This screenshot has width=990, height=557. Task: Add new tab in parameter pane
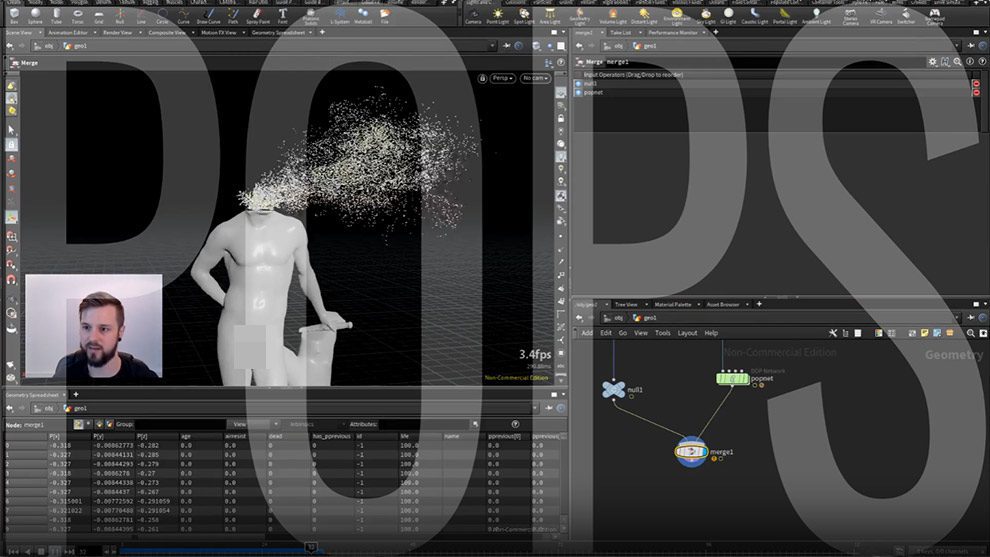click(715, 32)
